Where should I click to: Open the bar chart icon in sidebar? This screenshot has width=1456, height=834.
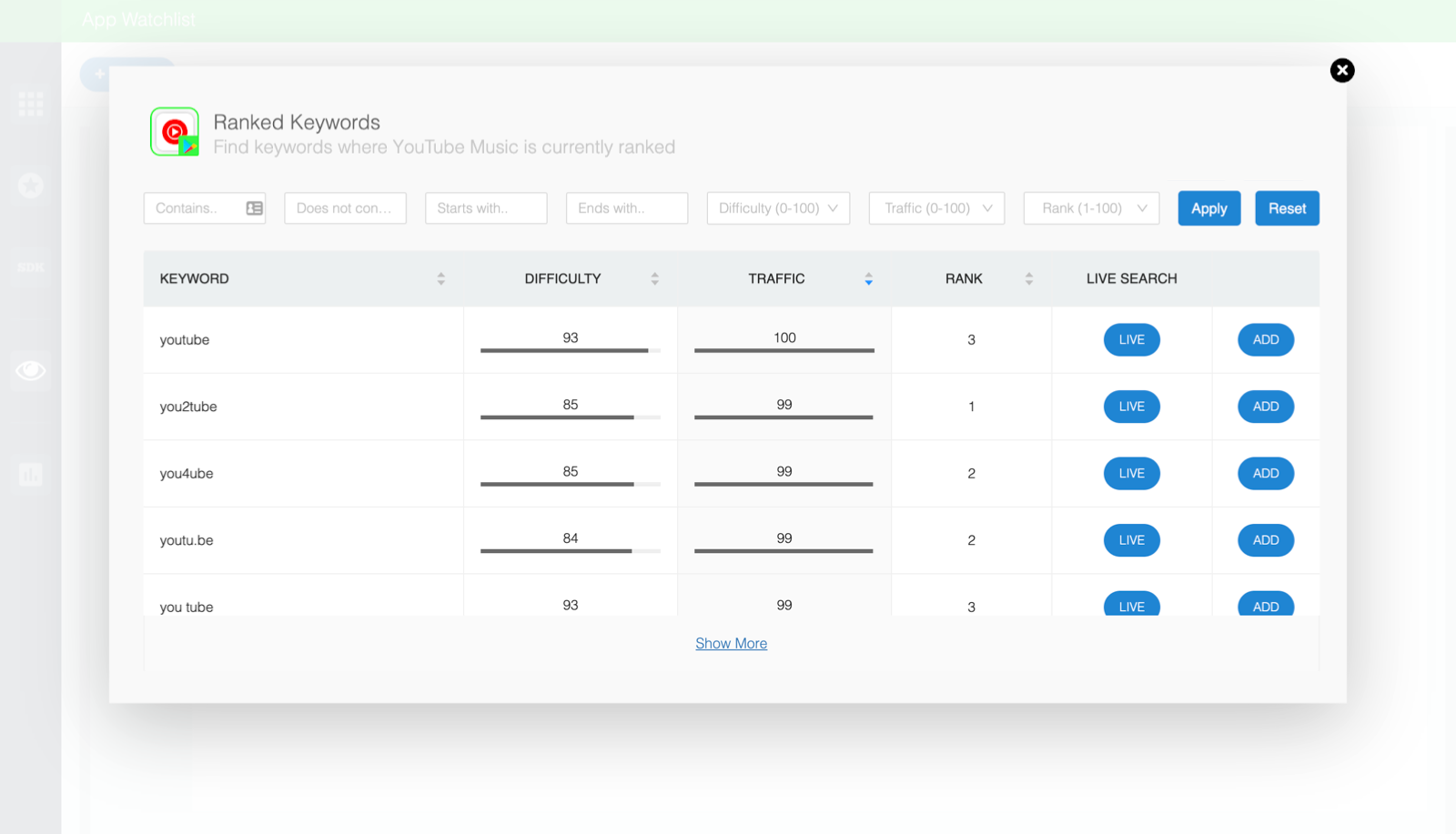pyautogui.click(x=31, y=474)
